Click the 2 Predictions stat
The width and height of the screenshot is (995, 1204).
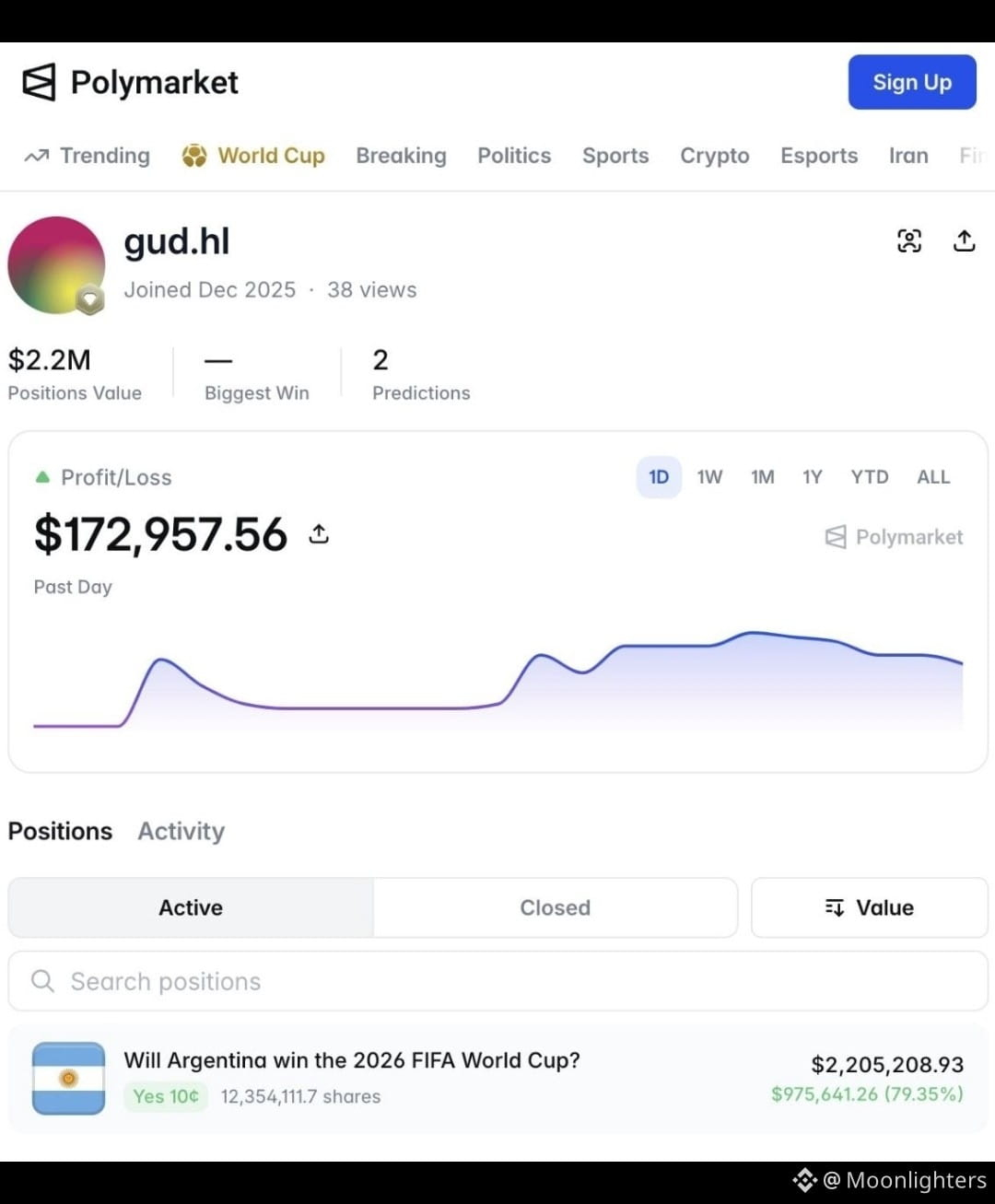click(x=421, y=374)
